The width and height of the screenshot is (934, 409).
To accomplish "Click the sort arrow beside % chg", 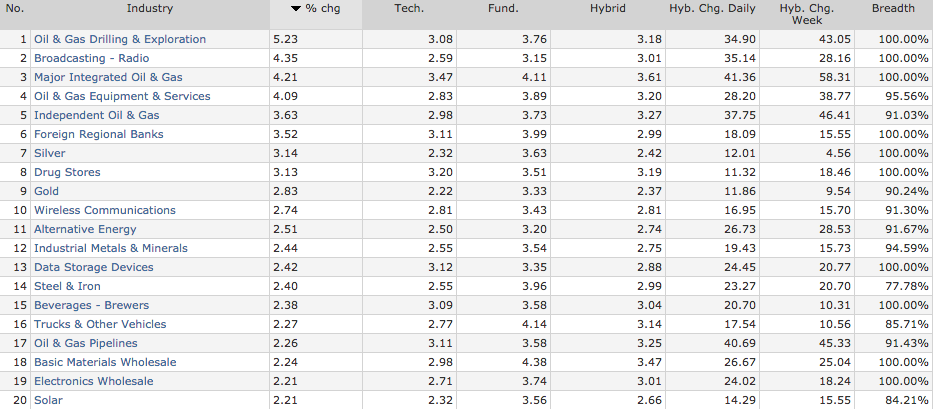I will 296,9.
